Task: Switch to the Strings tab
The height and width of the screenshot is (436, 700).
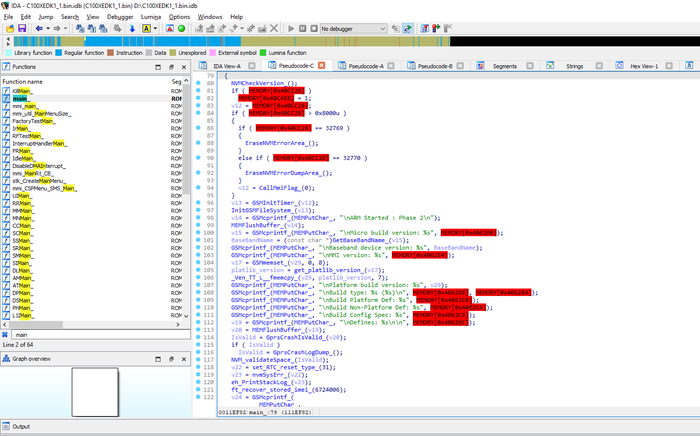Action: (x=574, y=65)
